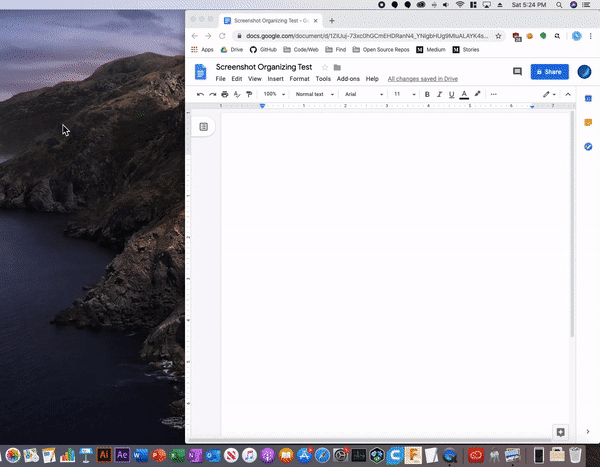Click the blue Share button

click(x=549, y=72)
